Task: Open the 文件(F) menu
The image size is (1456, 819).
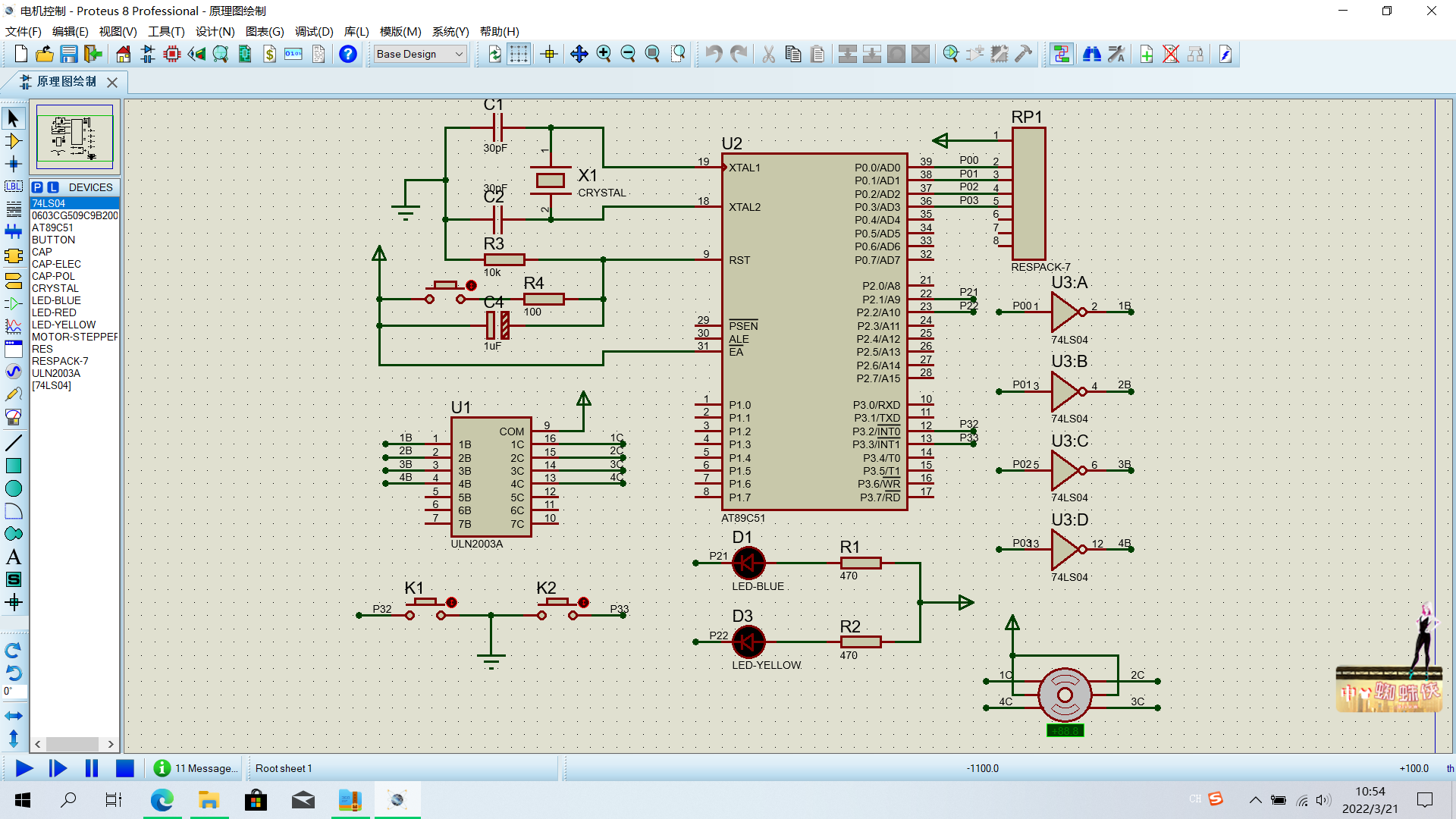Action: 24,32
